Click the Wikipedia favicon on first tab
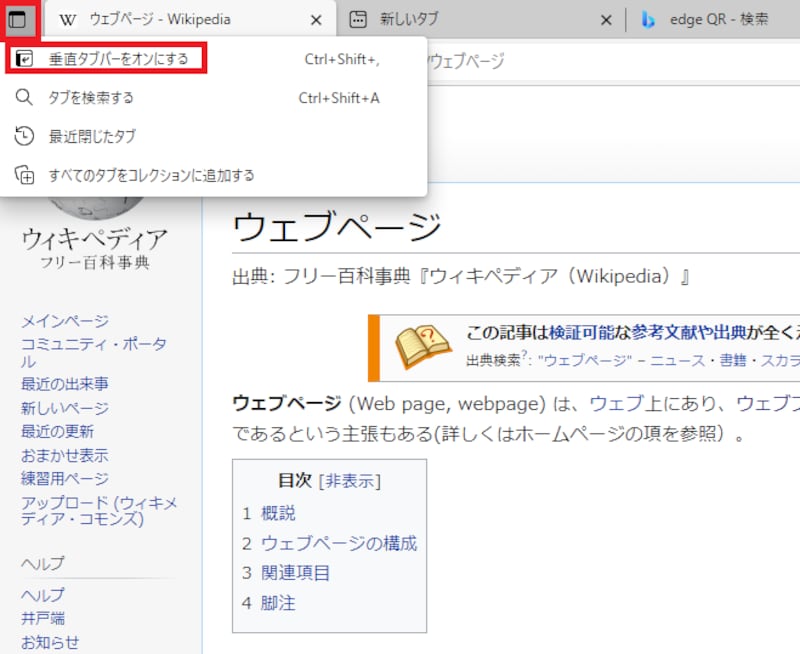The image size is (800, 654). coord(68,20)
